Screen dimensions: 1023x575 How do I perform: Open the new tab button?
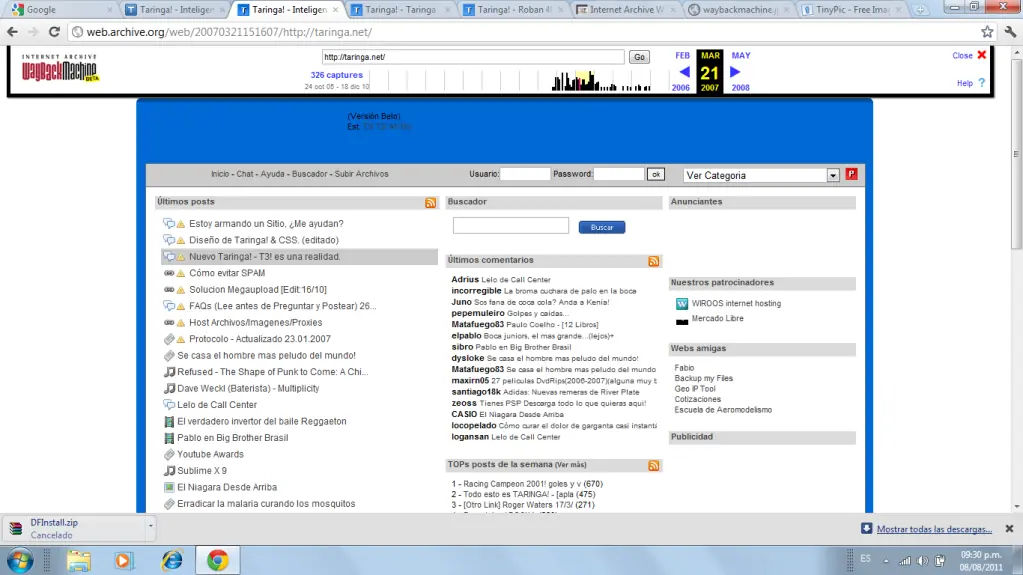click(x=920, y=10)
